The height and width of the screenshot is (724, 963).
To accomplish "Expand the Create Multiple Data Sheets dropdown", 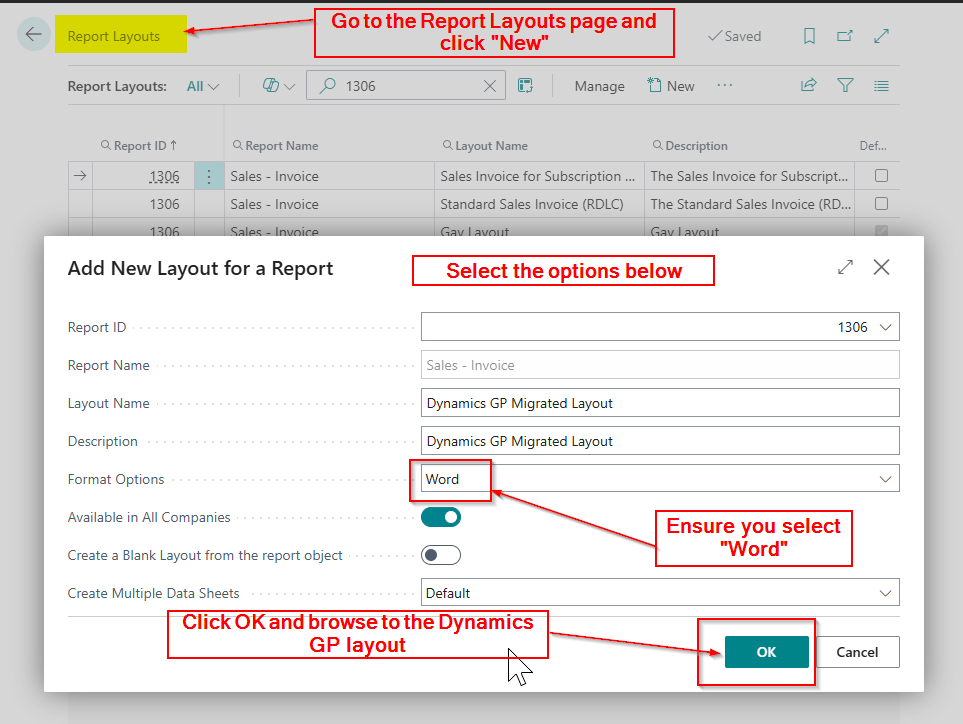I will tap(884, 593).
